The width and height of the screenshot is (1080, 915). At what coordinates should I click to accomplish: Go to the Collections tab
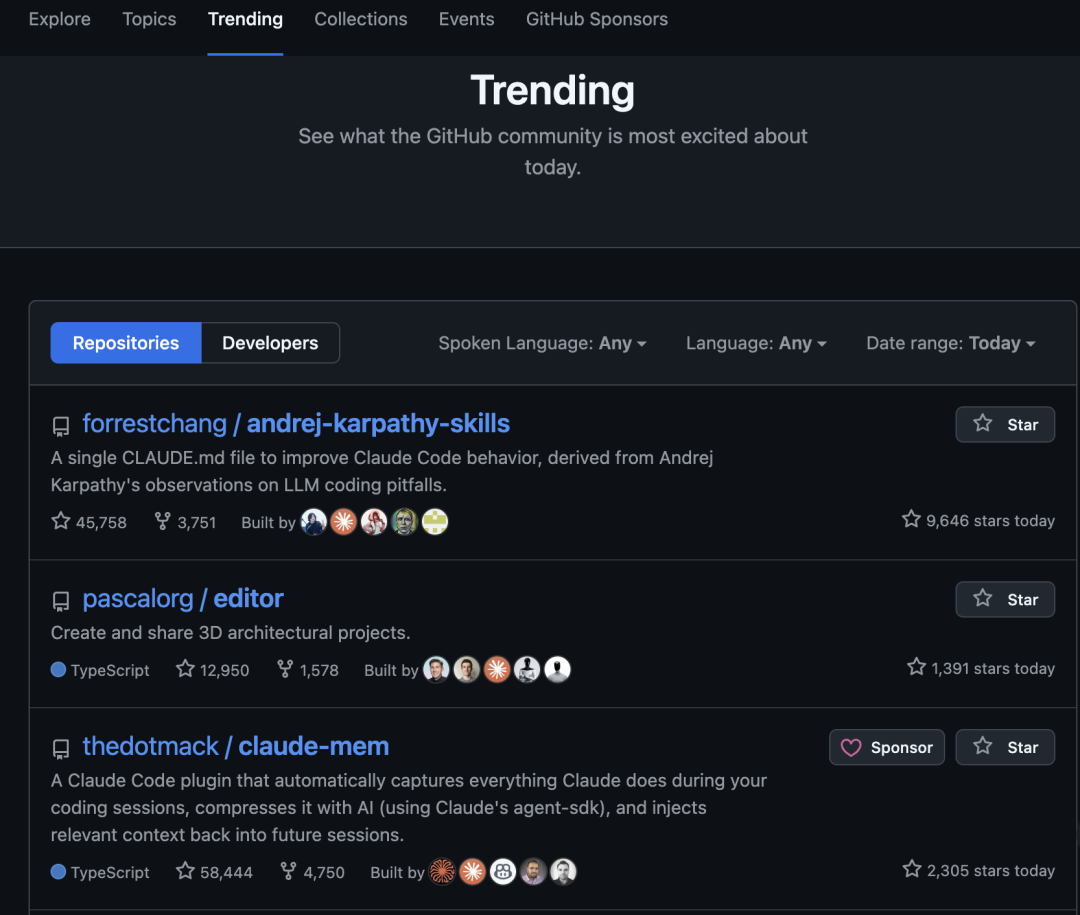pos(360,19)
